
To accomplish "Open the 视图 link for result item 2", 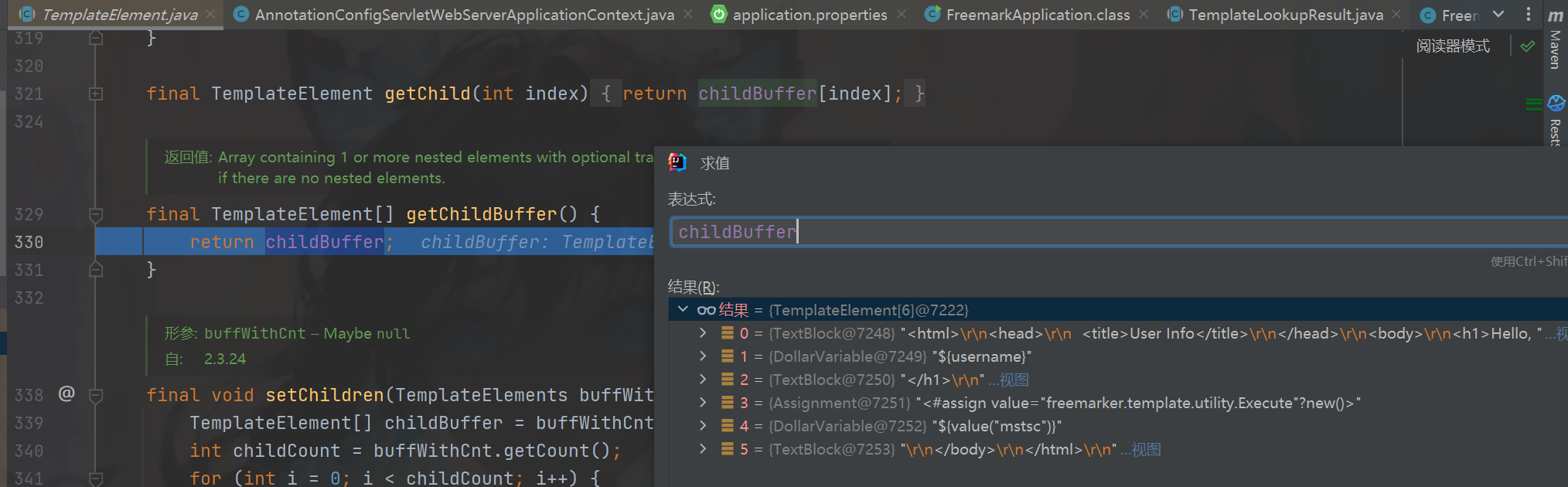I will (x=1014, y=380).
